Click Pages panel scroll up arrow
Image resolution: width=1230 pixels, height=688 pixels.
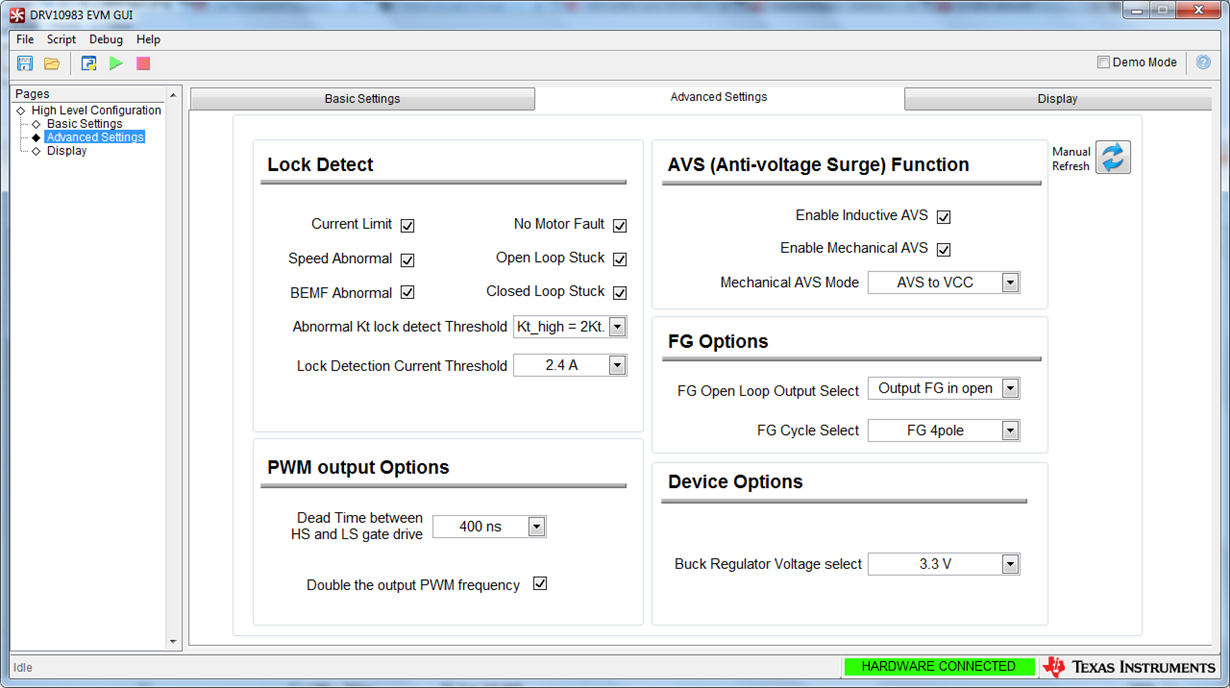173,95
